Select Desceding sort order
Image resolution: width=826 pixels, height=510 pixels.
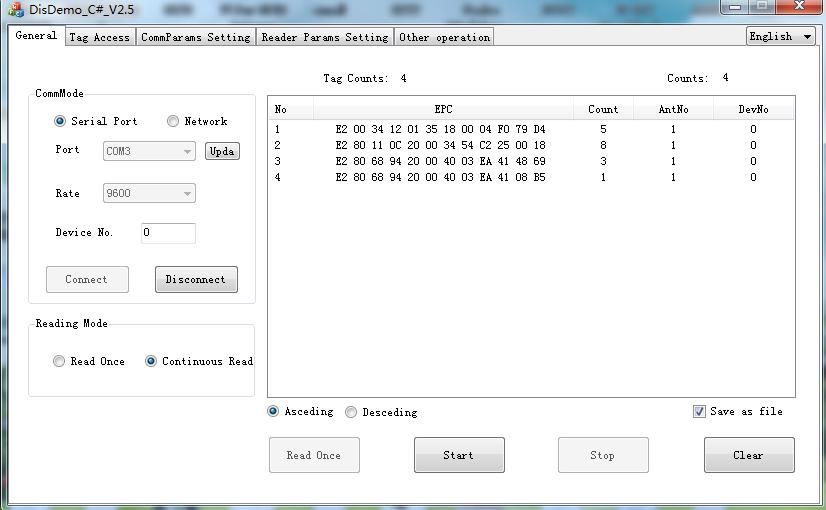pos(351,412)
